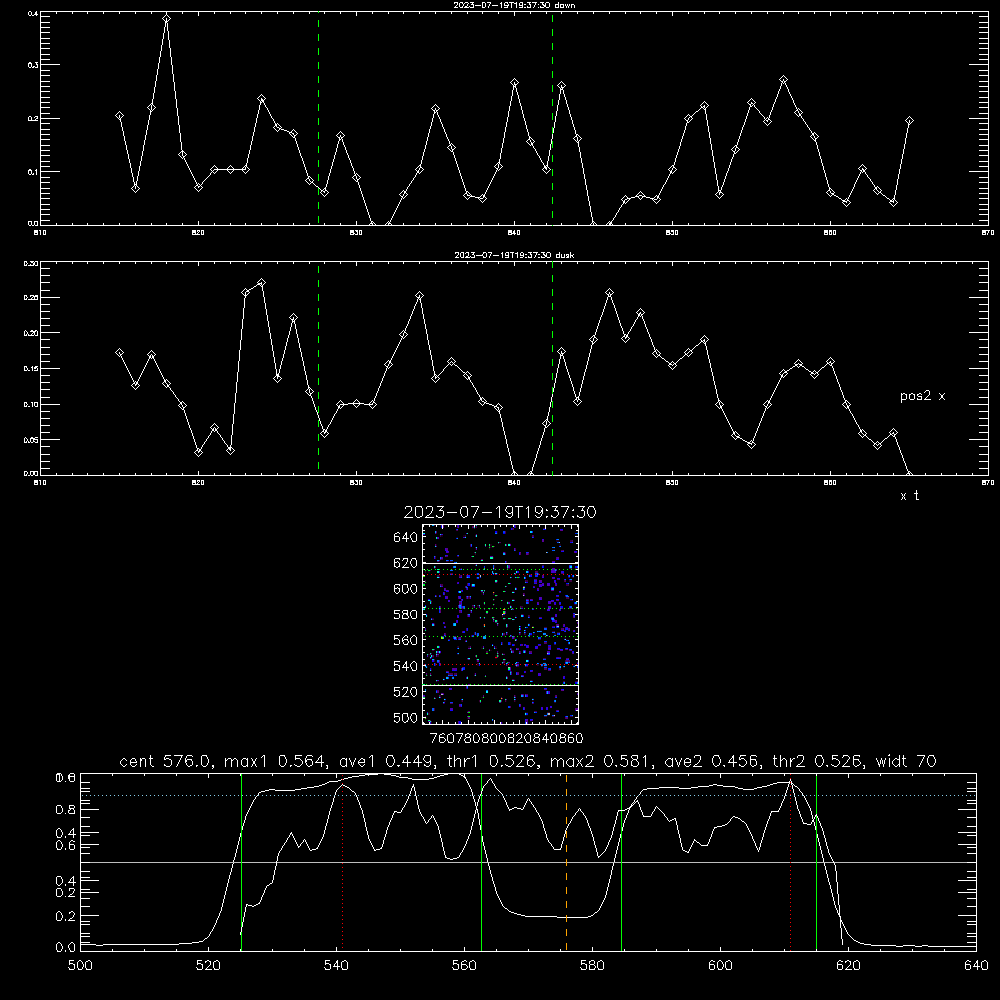This screenshot has width=1000, height=1000.
Task: Click the '500' y-axis label of center image
Action: [406, 718]
